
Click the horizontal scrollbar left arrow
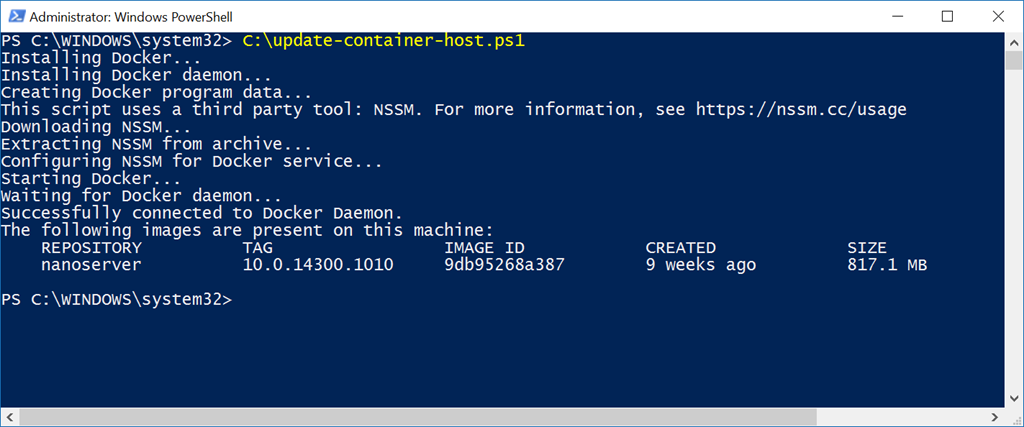[x=8, y=417]
